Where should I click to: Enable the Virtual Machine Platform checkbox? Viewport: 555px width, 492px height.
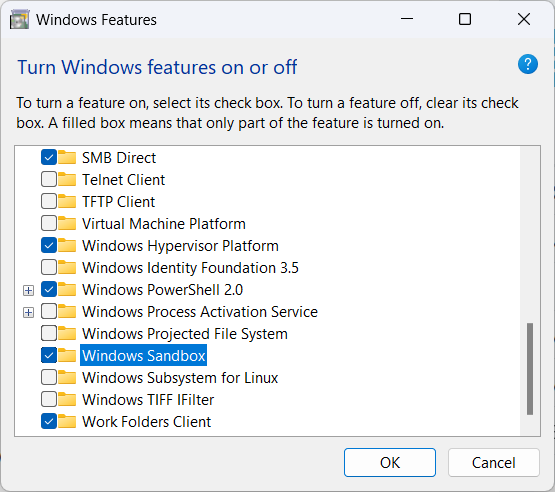pos(49,223)
